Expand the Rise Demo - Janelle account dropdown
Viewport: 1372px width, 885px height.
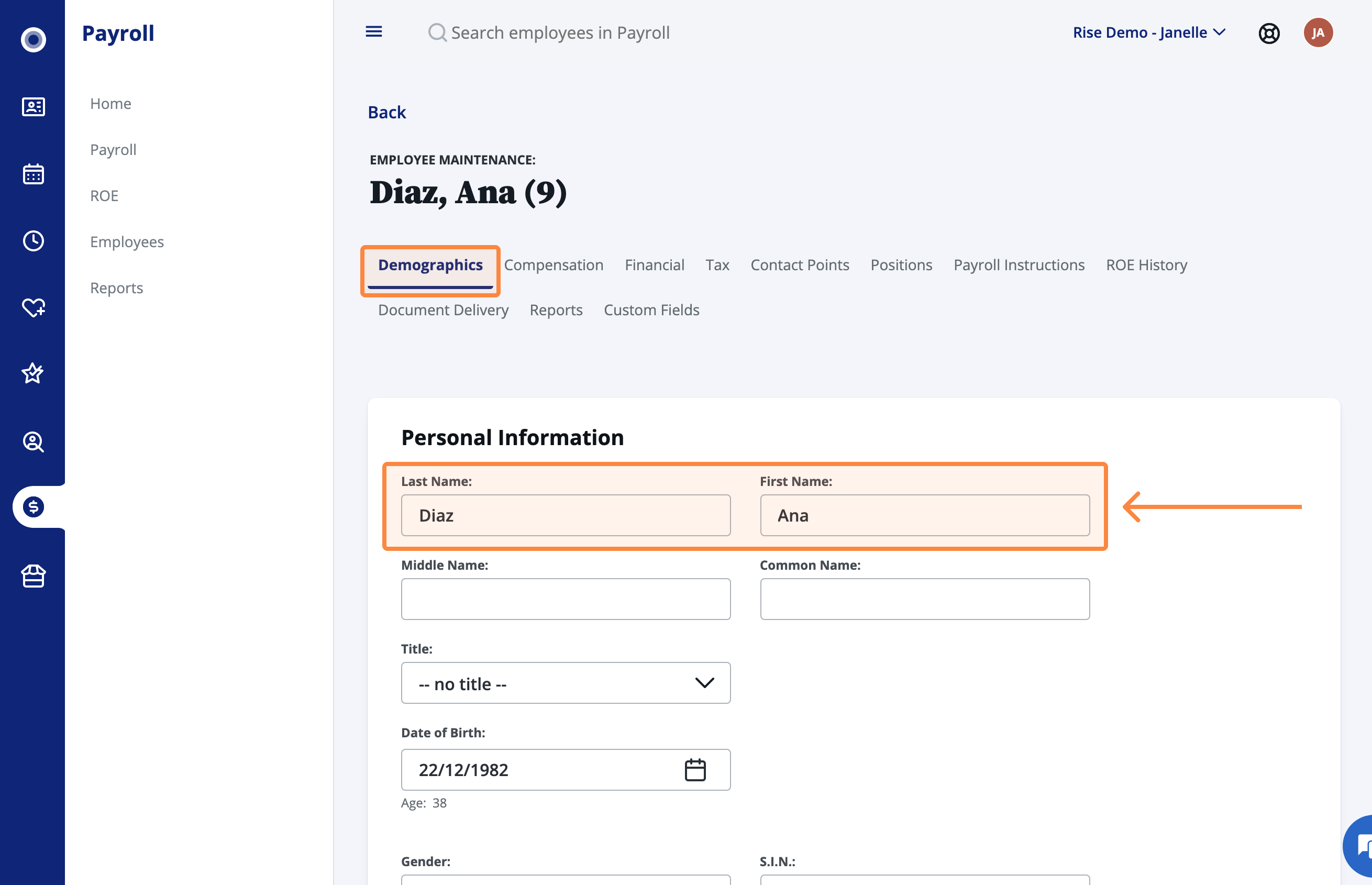pos(1149,33)
